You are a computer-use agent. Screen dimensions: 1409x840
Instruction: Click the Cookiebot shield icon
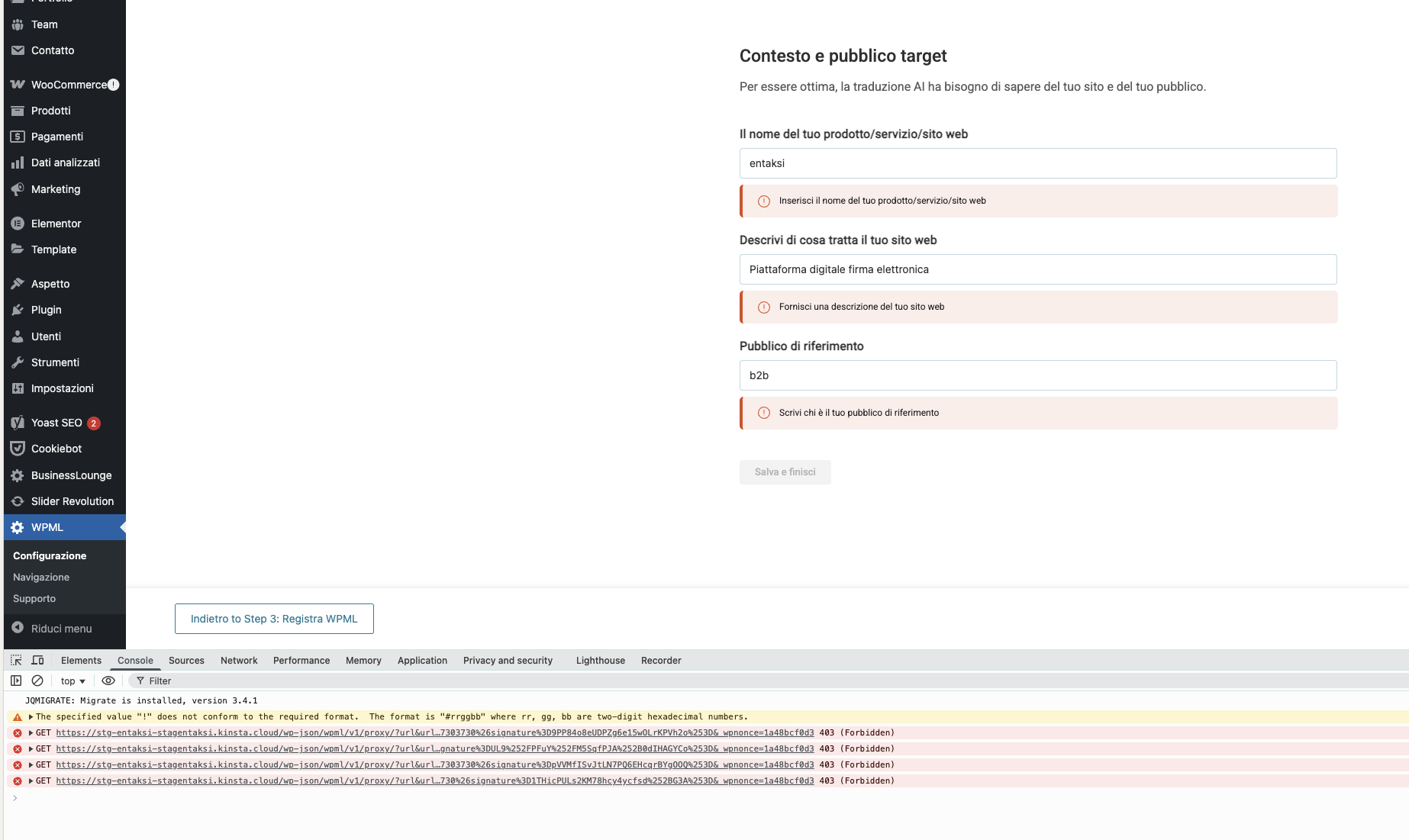pos(18,449)
